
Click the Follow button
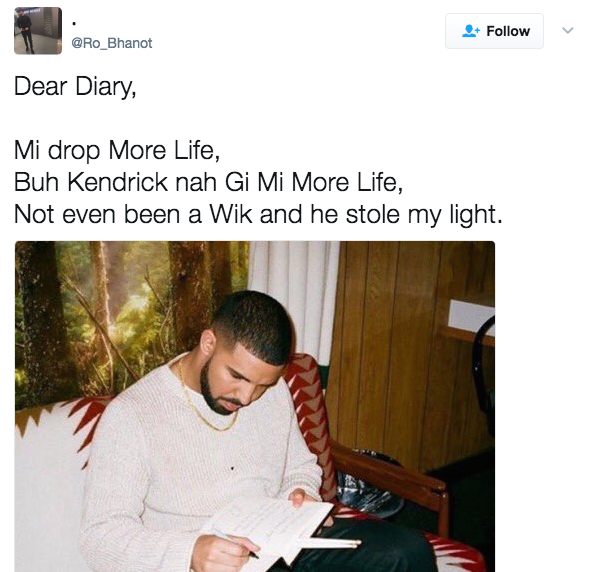click(494, 31)
